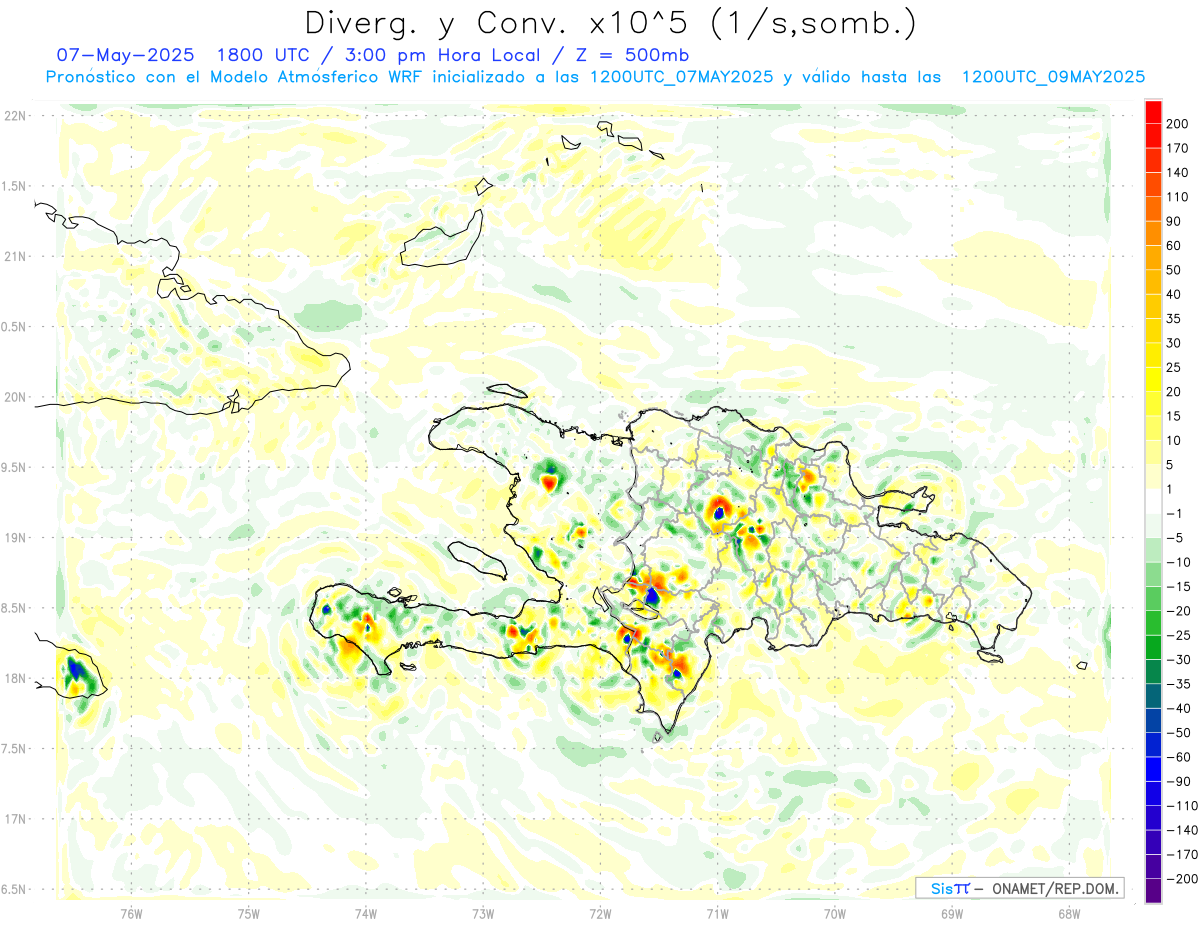Viewport: 1200px width, 927px height.
Task: Click the latitude label 17N
Action: tap(15, 819)
